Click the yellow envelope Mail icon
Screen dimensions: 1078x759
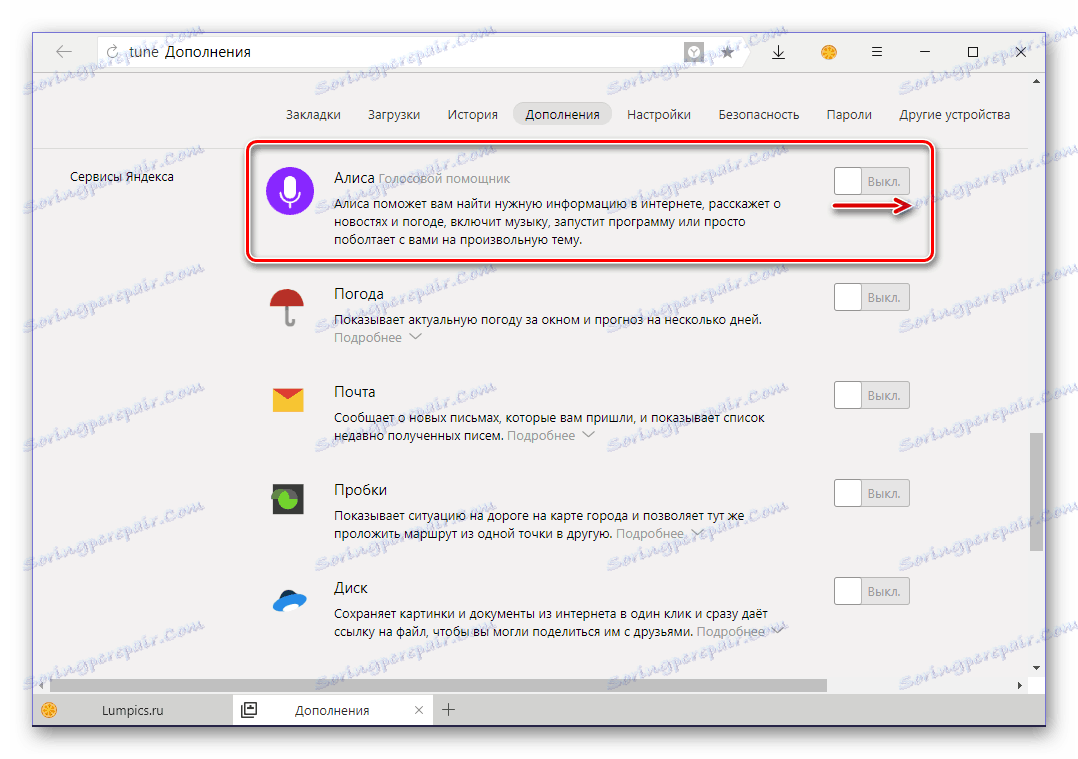pos(288,400)
